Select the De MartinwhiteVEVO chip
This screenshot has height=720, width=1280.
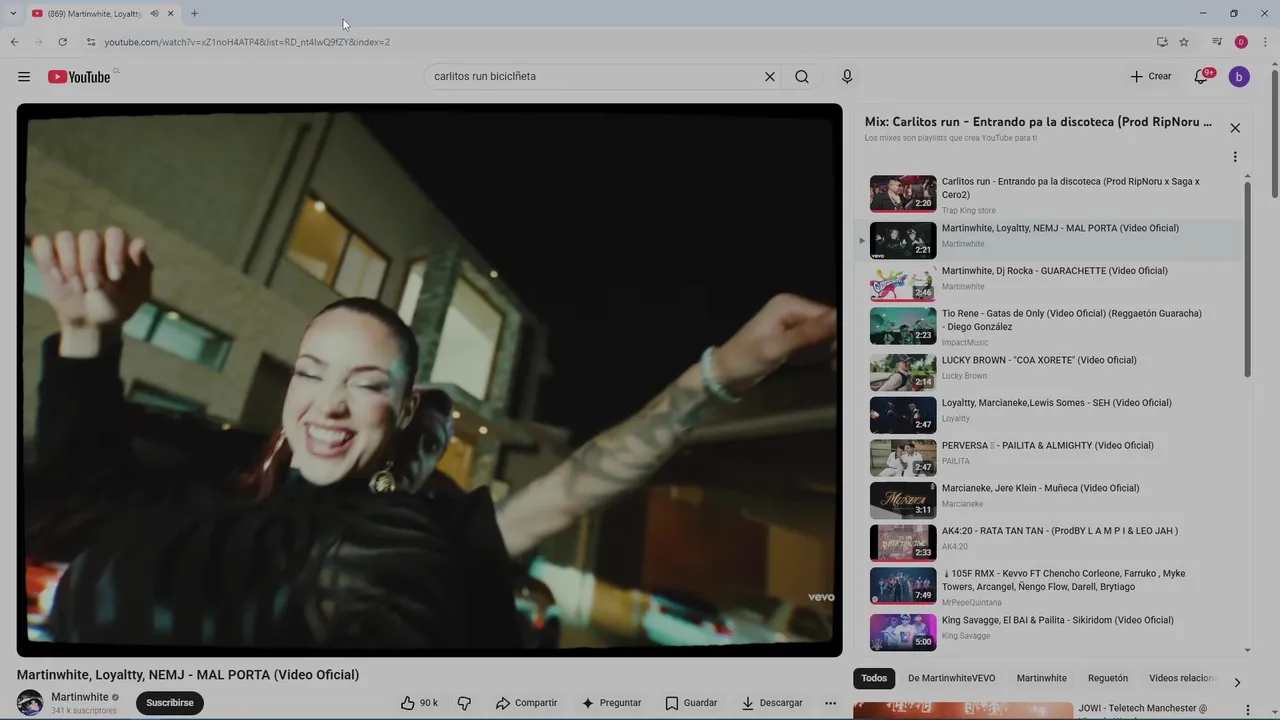[951, 678]
